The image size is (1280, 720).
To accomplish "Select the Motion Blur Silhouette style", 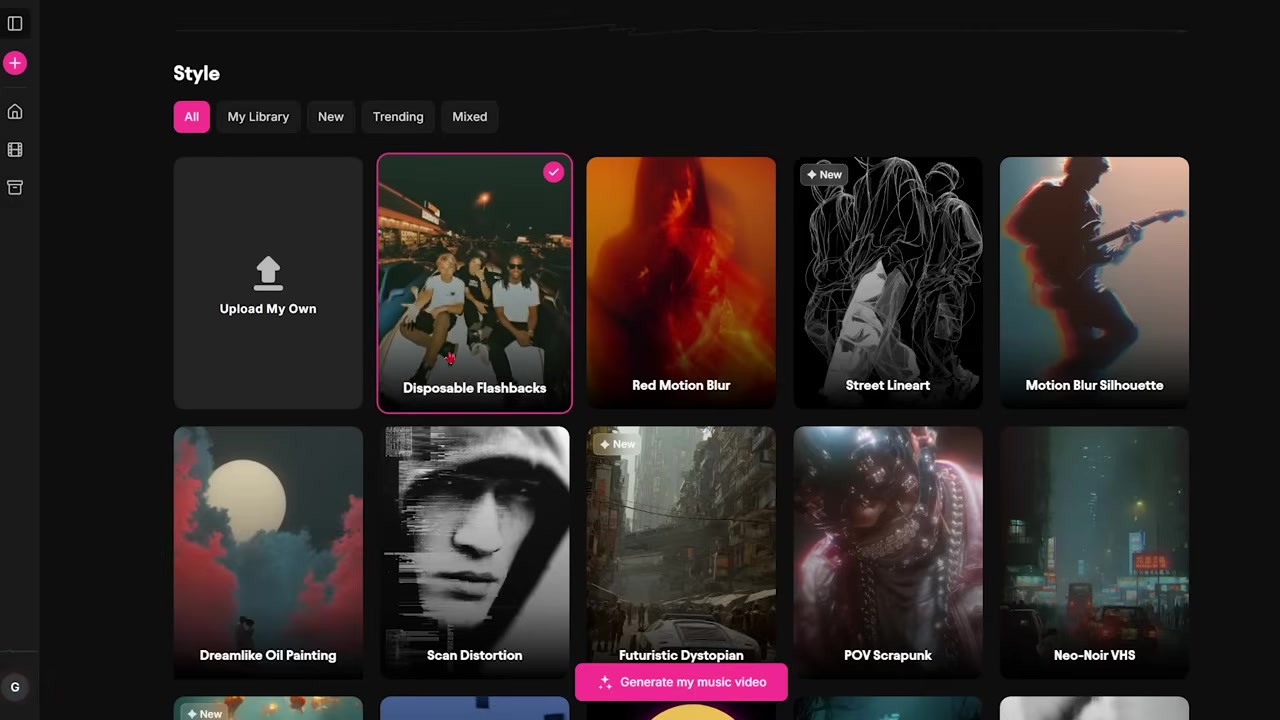I will coord(1094,283).
